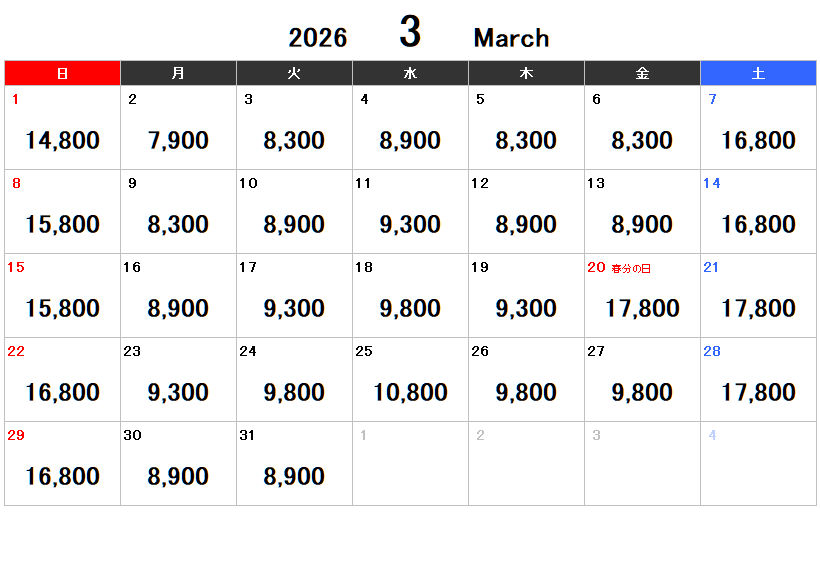Image resolution: width=820 pixels, height=580 pixels.
Task: Click the Friday header 金
Action: 642,73
